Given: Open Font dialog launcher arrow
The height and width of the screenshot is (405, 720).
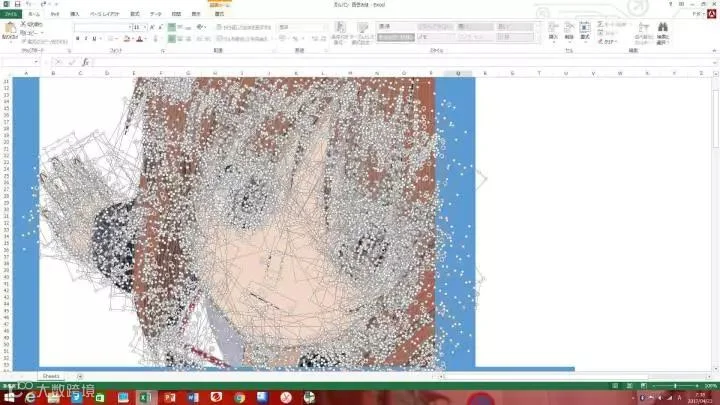Looking at the screenshot, I should 163,51.
